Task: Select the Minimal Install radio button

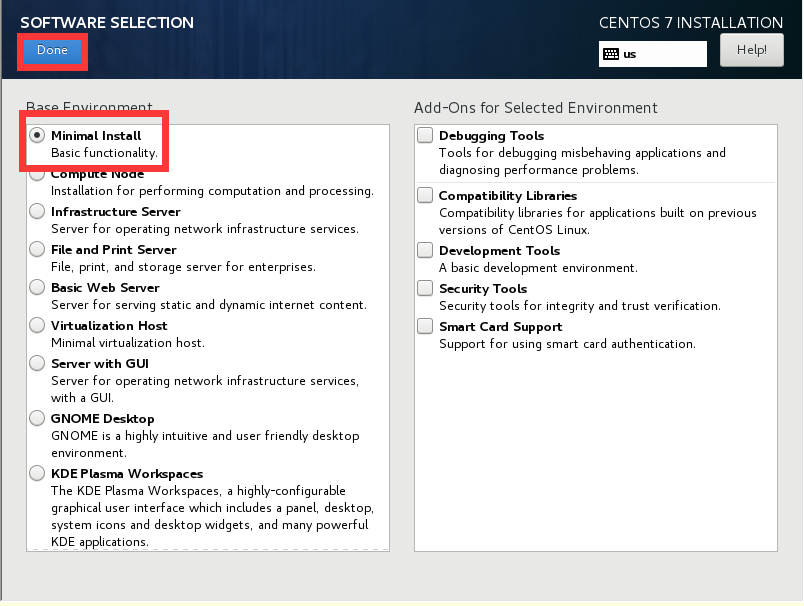Action: pyautogui.click(x=38, y=136)
